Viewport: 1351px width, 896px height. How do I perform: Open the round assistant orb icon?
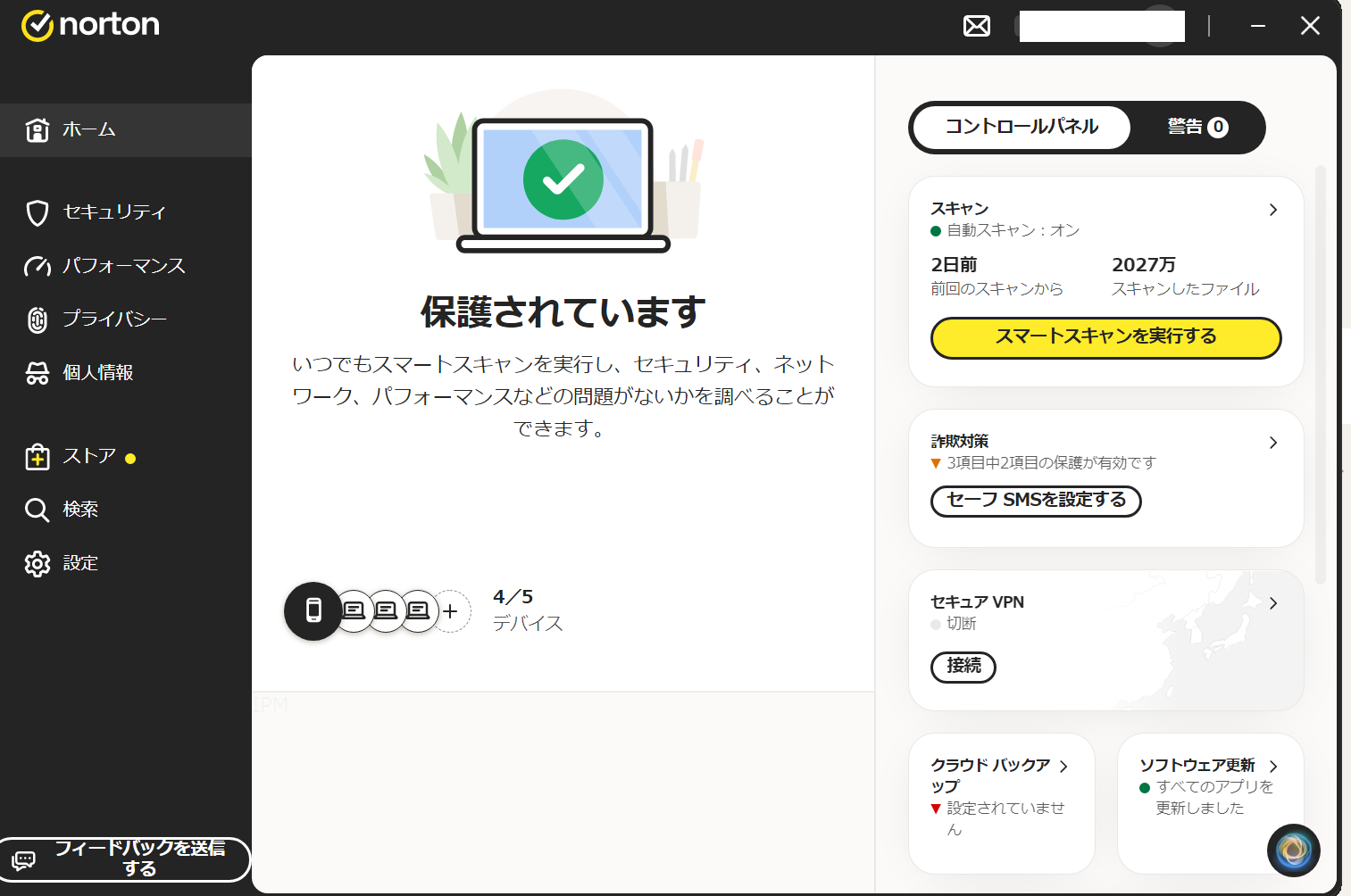coord(1294,850)
